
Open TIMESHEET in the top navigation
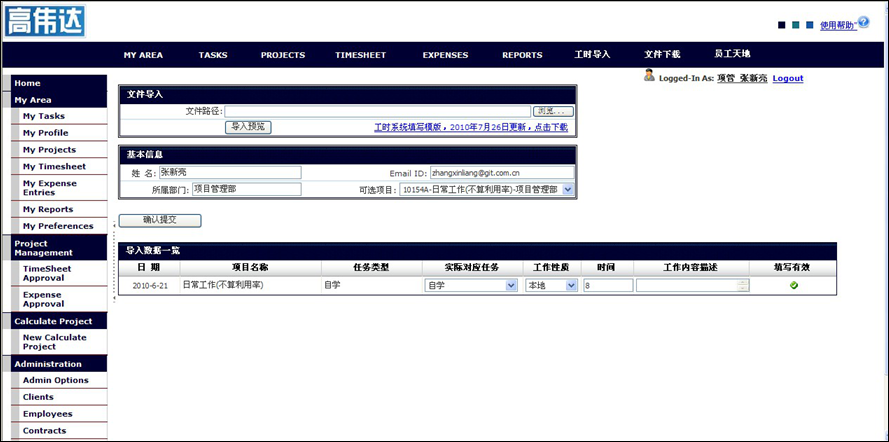pyautogui.click(x=359, y=55)
